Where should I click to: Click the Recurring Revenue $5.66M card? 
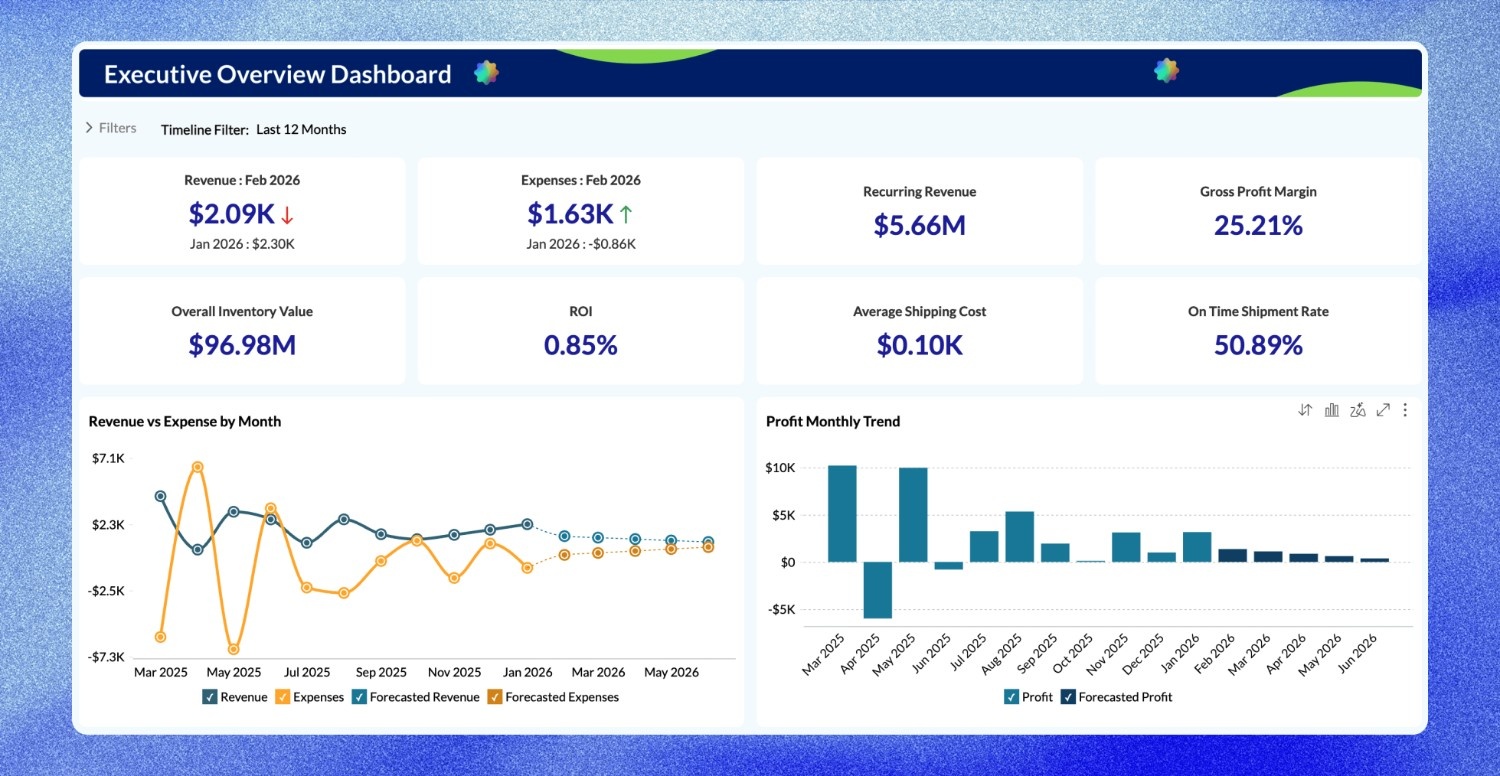point(919,211)
